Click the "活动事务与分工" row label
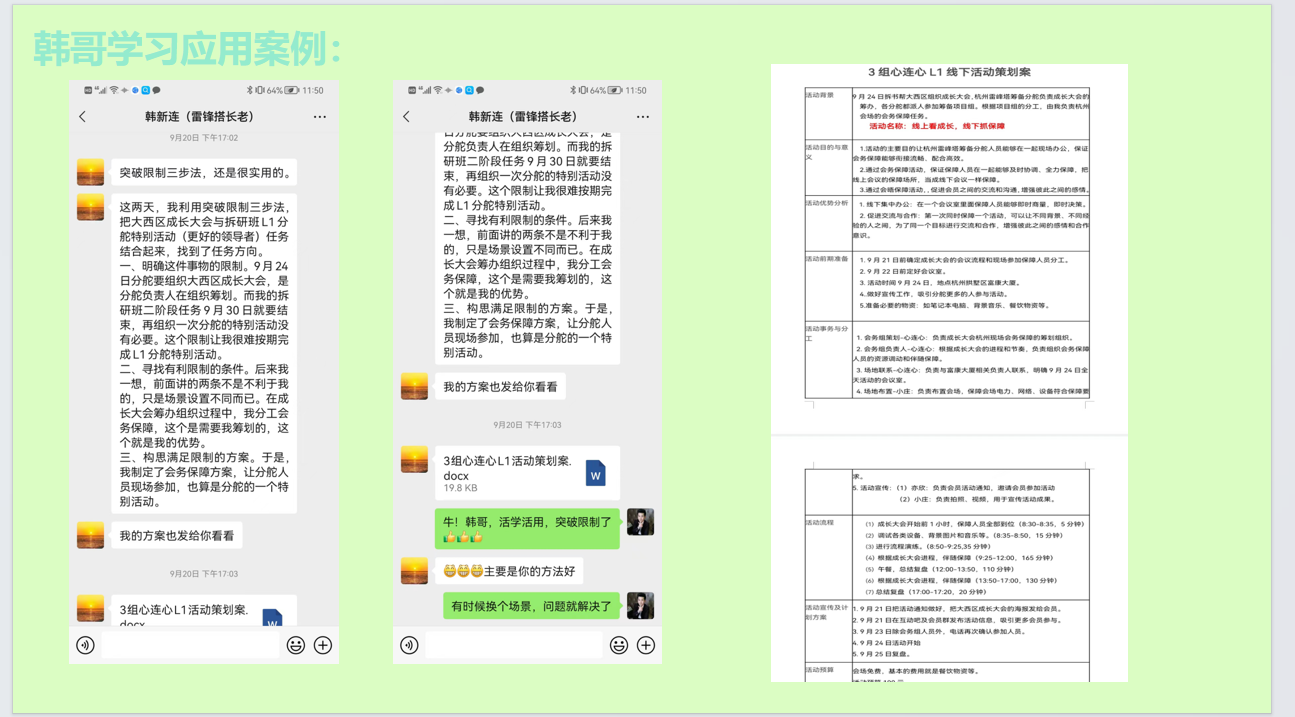The image size is (1295, 717). coord(827,333)
